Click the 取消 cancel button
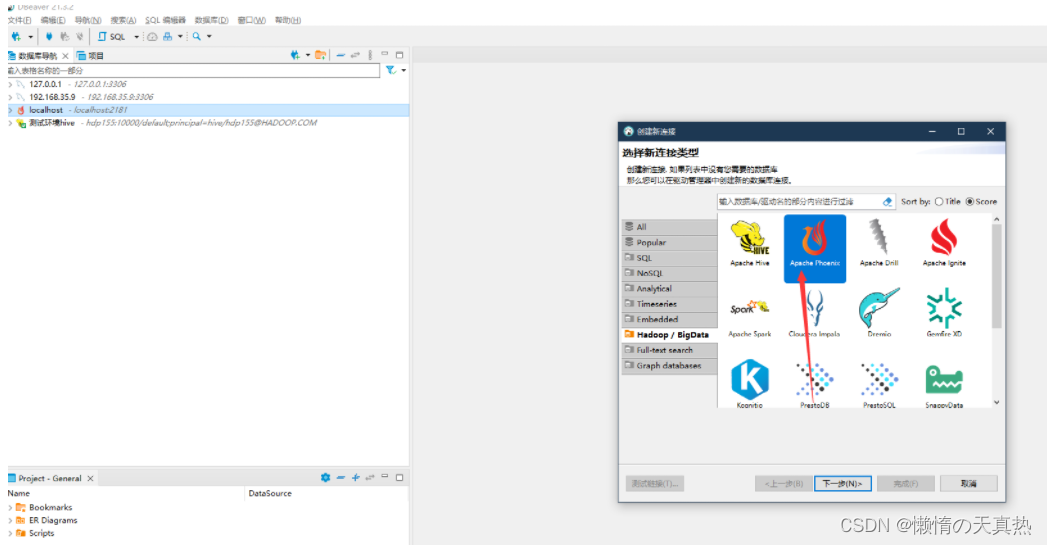1047x545 pixels. click(x=969, y=484)
